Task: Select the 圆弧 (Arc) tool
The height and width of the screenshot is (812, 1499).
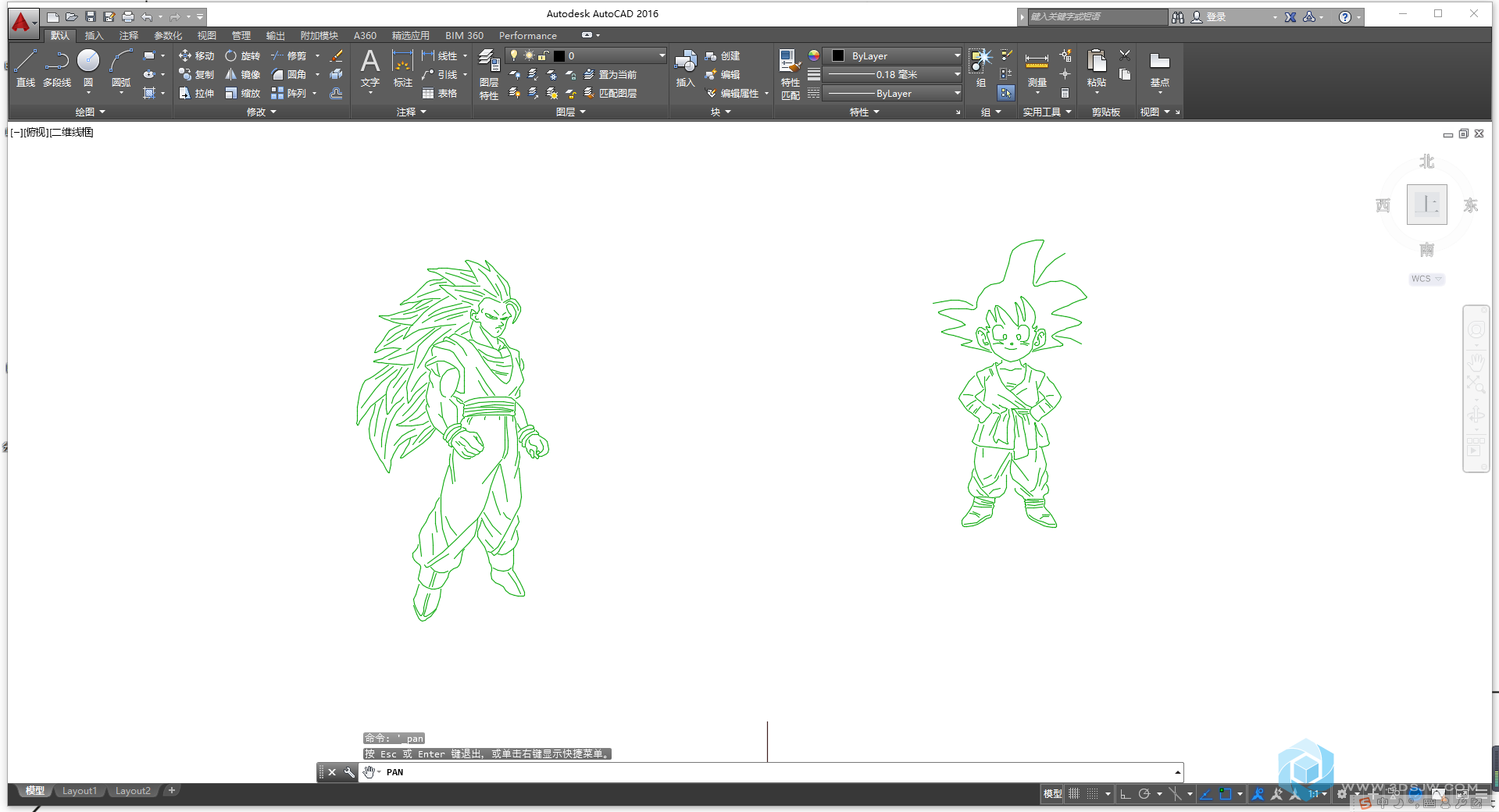Action: 121,68
